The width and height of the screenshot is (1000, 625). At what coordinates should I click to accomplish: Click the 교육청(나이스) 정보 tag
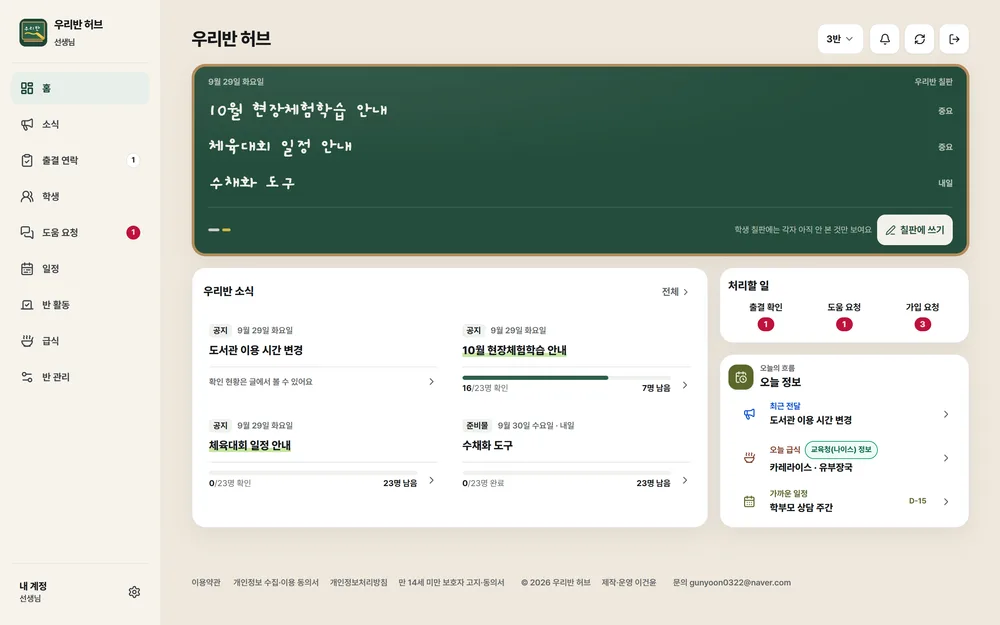841,450
